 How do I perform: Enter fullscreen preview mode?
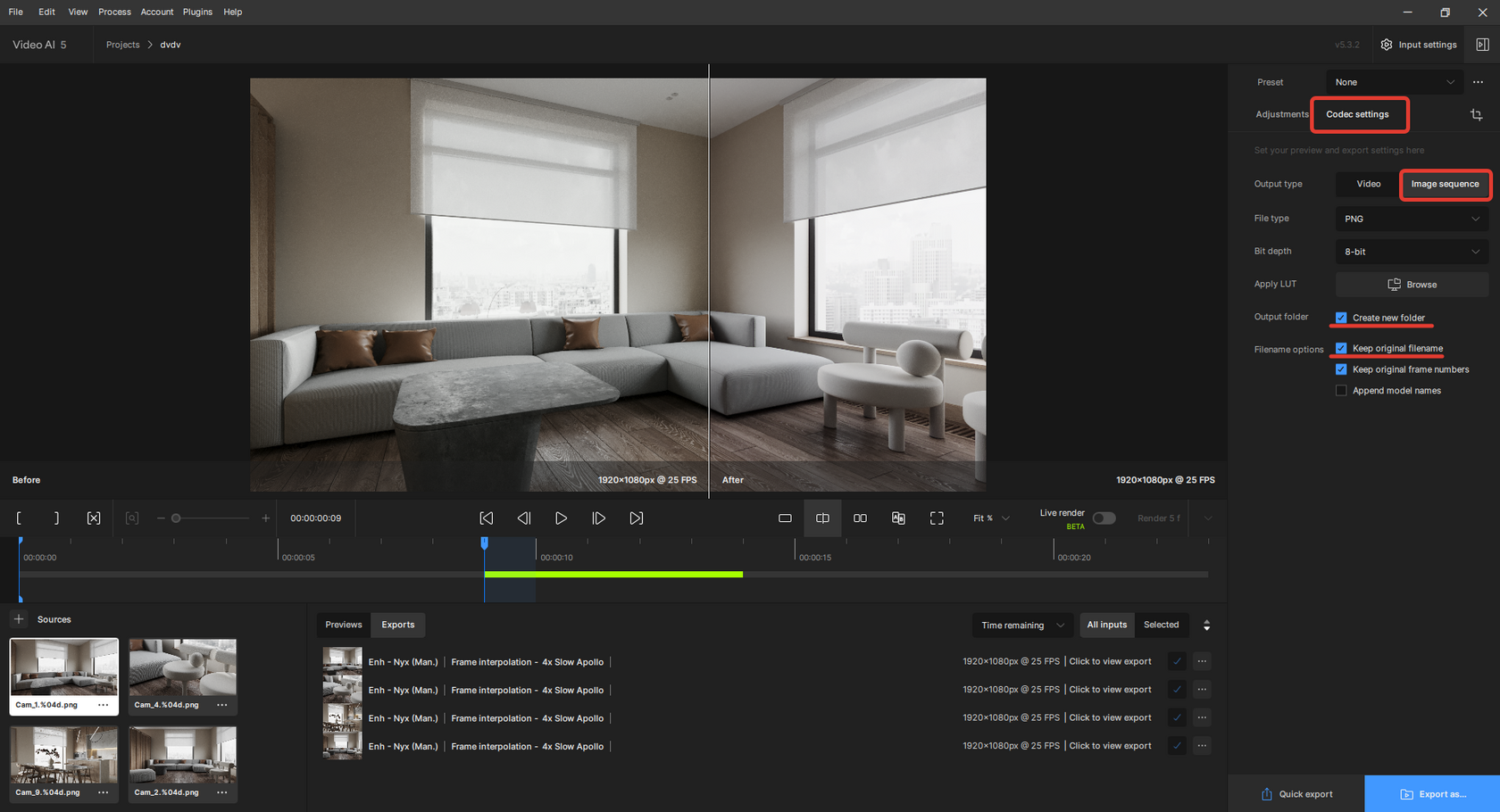tap(937, 518)
